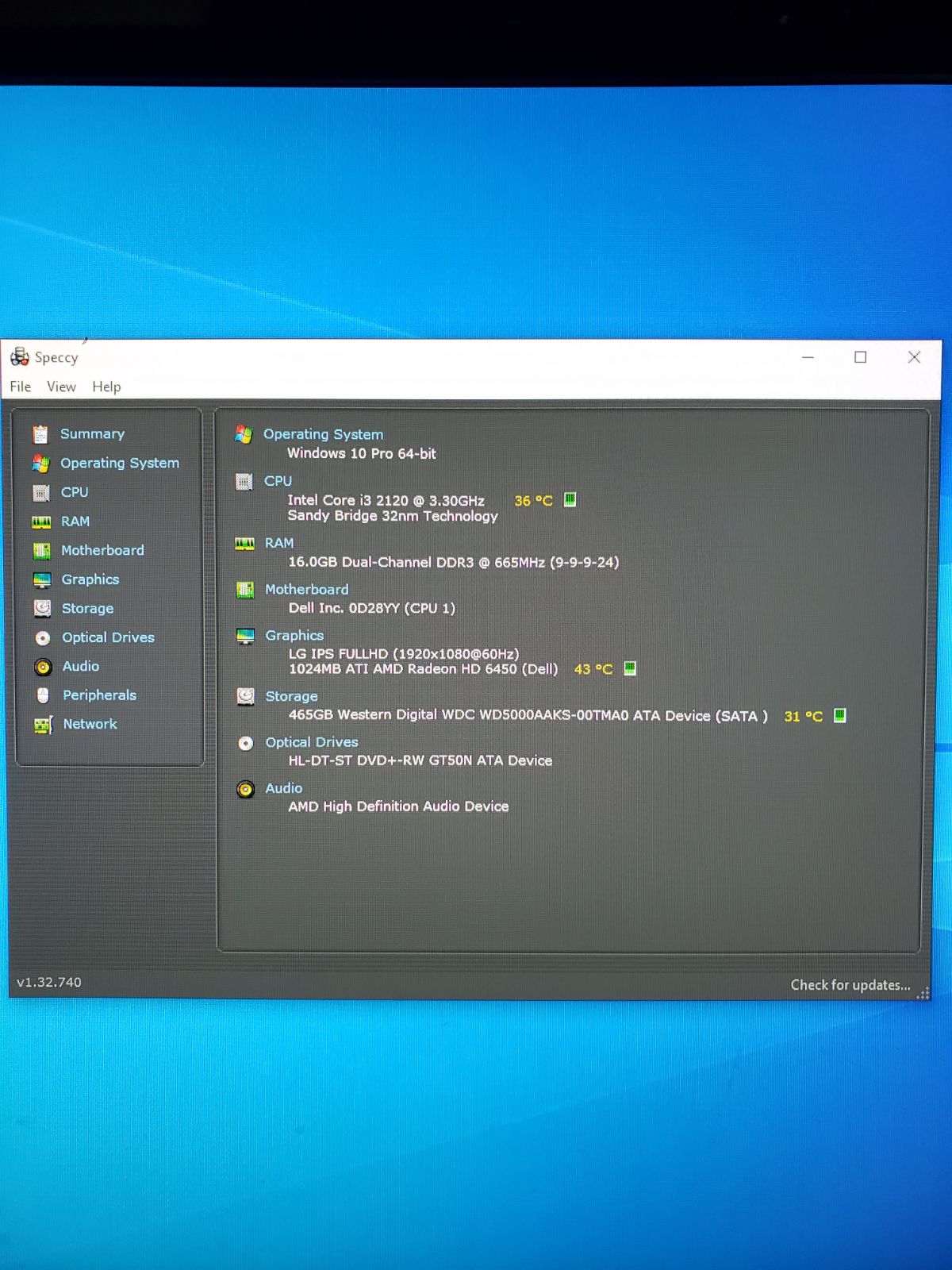Click Check for updates link
This screenshot has width=952, height=1270.
[850, 985]
